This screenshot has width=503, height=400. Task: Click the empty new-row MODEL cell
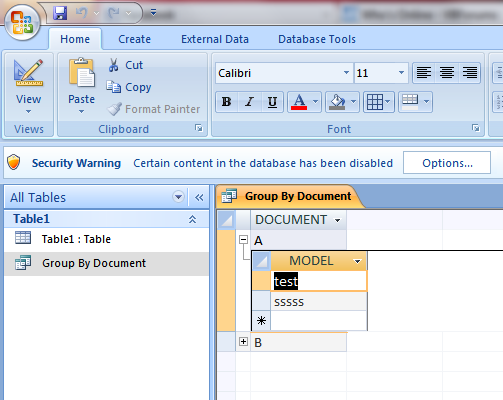[x=319, y=321]
